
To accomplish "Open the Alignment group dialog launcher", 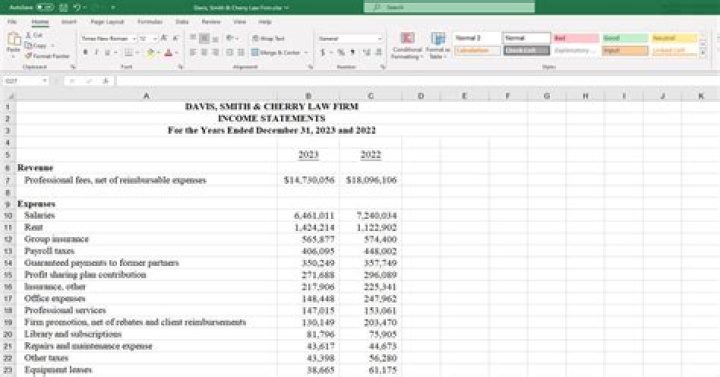I will coord(311,67).
